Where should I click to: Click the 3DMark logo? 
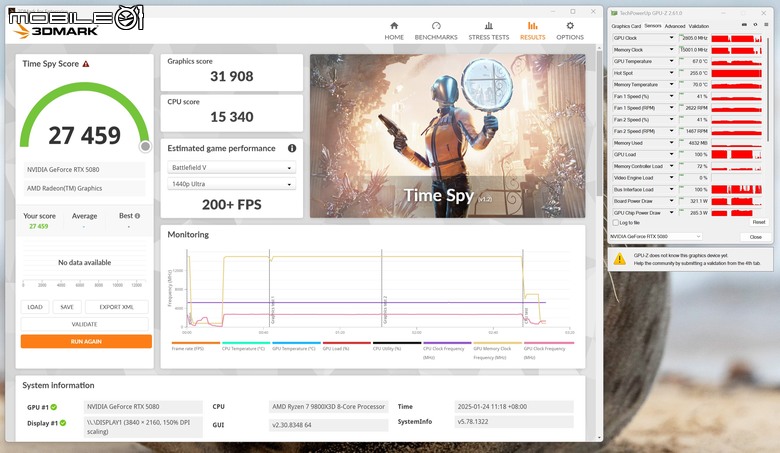click(x=56, y=31)
